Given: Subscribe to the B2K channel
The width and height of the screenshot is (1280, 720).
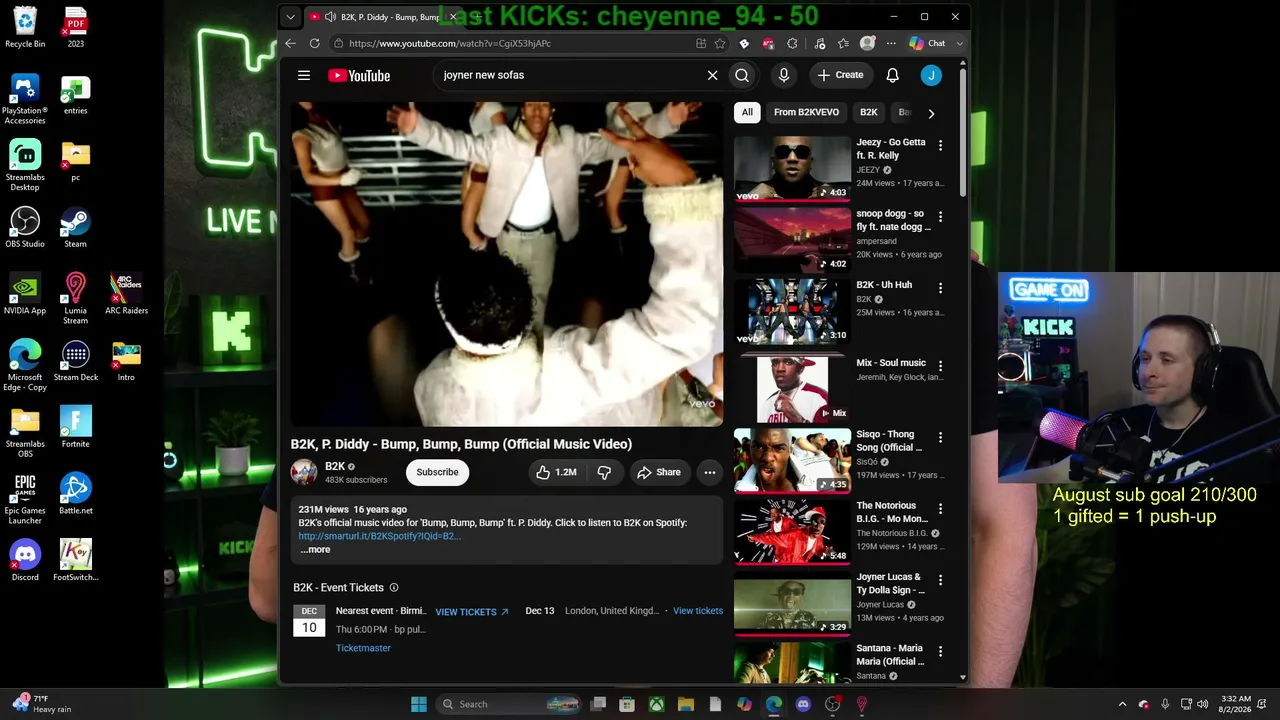Looking at the screenshot, I should click(437, 472).
